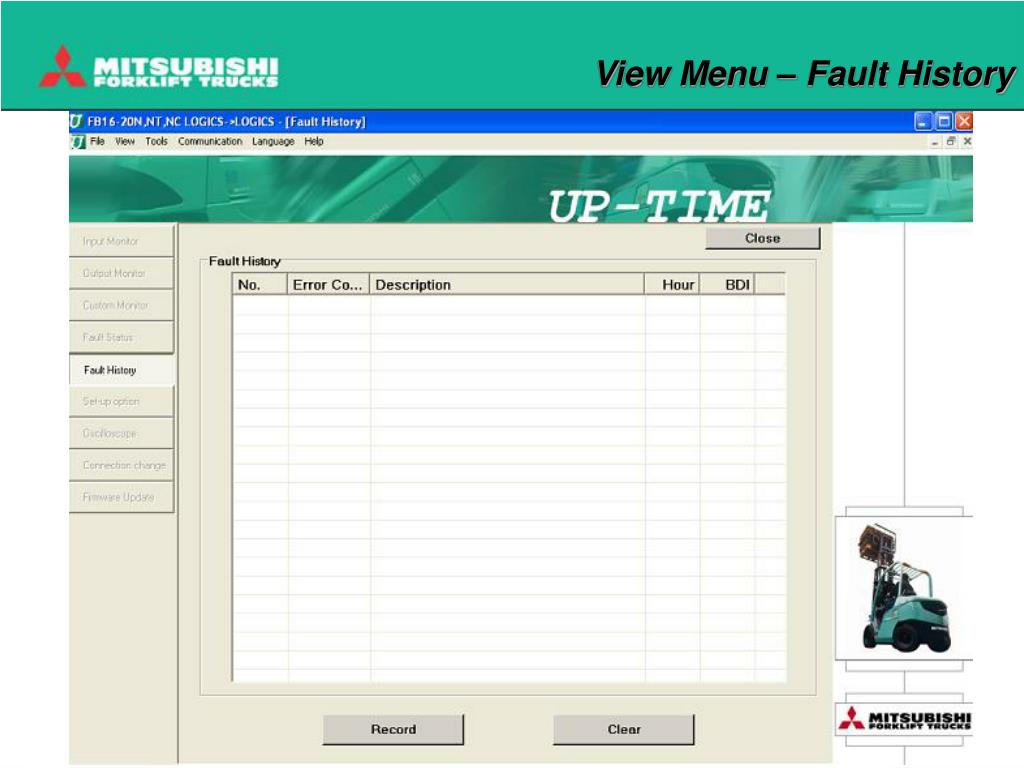Open the Help menu
This screenshot has height=768, width=1024.
click(313, 141)
